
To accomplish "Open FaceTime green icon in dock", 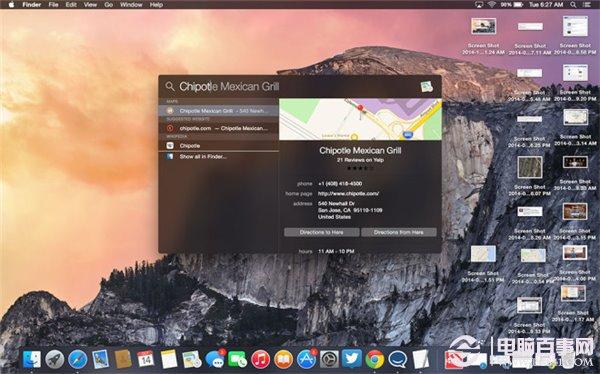I will tap(237, 359).
